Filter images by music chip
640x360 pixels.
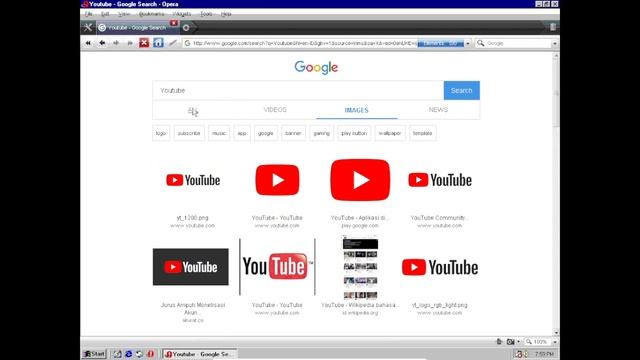coord(219,133)
